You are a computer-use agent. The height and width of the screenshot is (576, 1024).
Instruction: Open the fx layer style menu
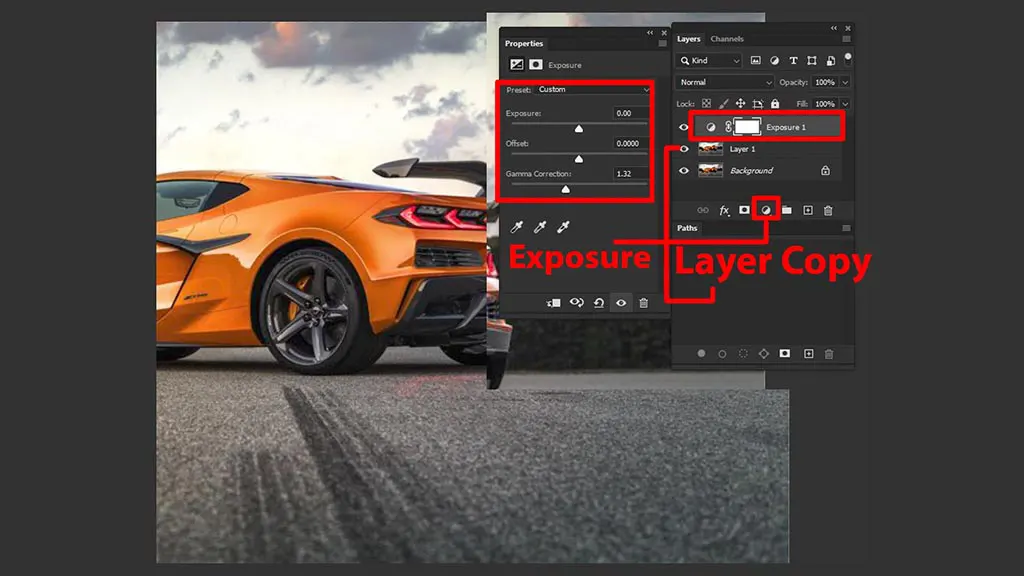click(724, 210)
